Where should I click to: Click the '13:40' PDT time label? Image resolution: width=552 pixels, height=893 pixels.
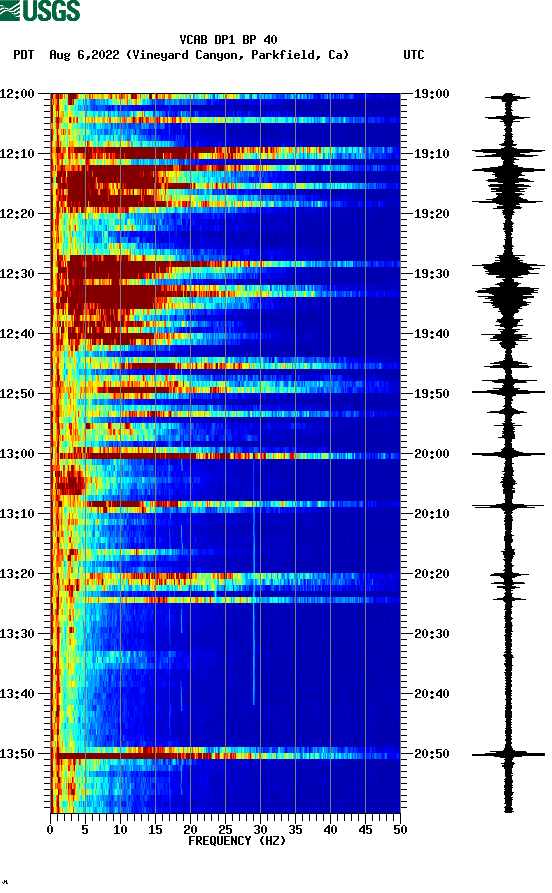pos(18,694)
